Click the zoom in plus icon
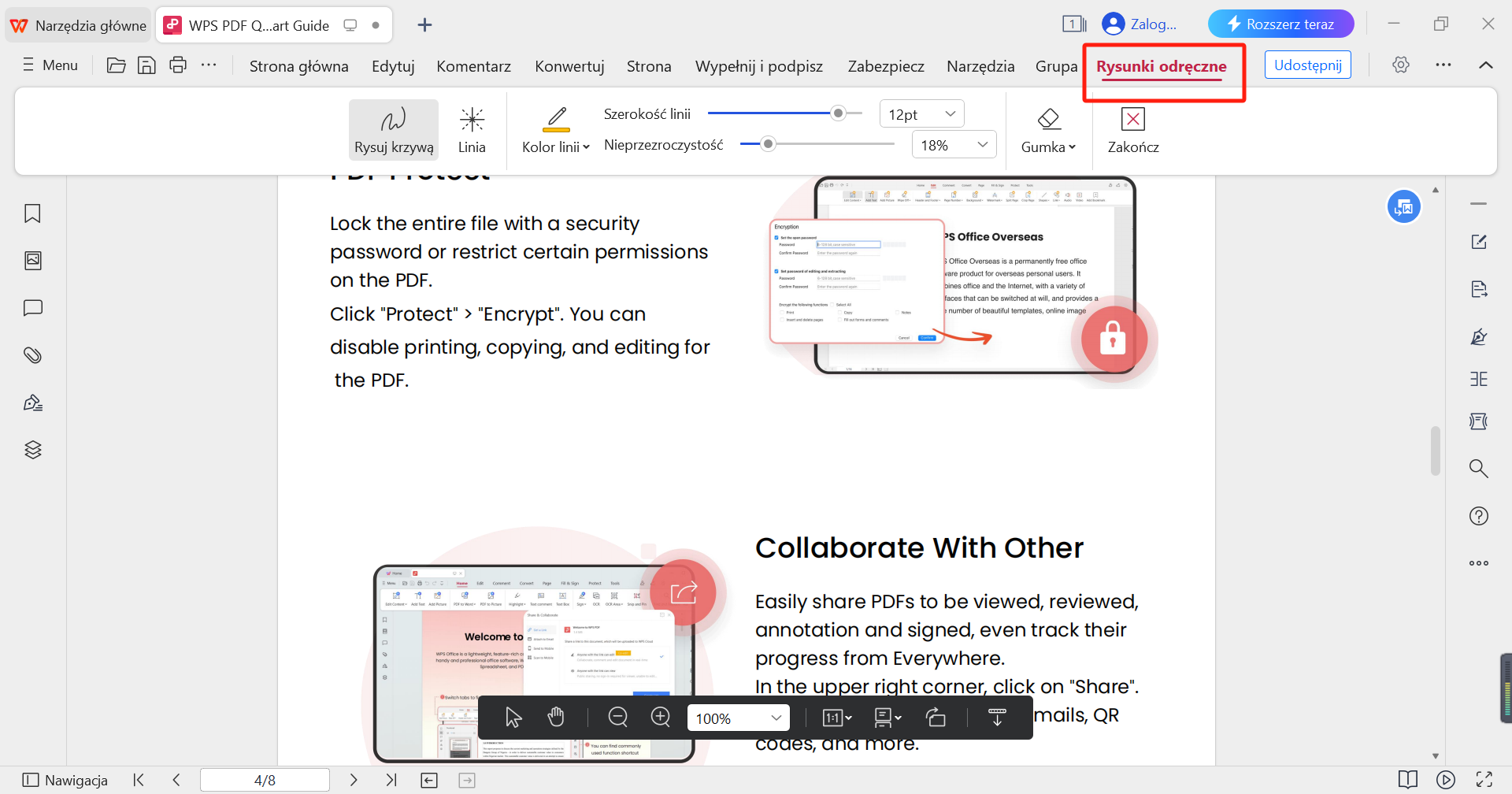The width and height of the screenshot is (1512, 794). [x=661, y=718]
